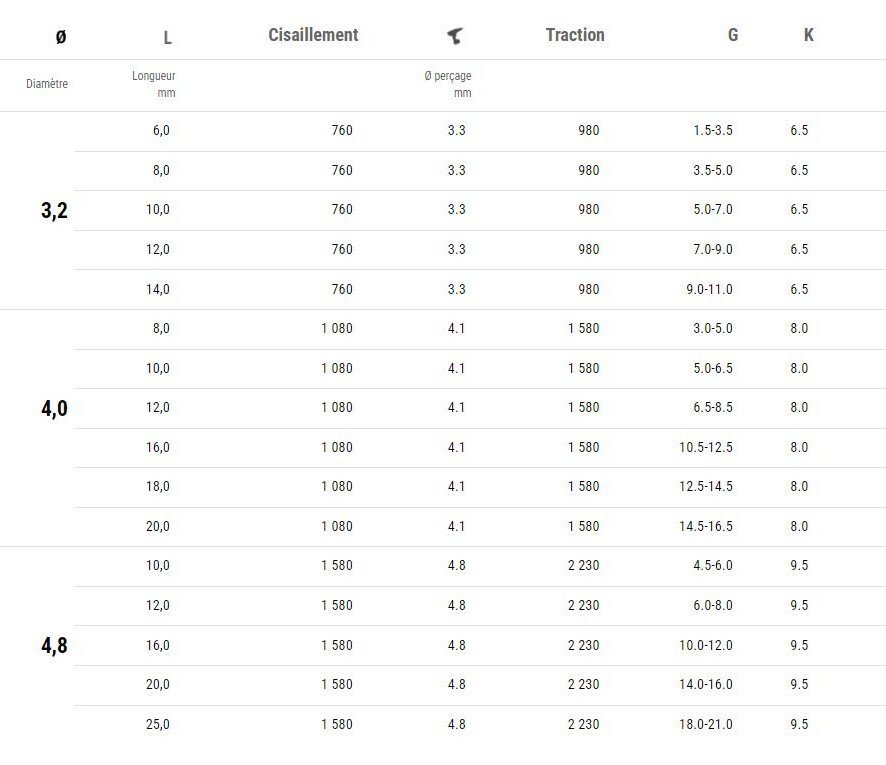Click the Ø perçage mm subheader
The image size is (886, 765).
click(448, 84)
